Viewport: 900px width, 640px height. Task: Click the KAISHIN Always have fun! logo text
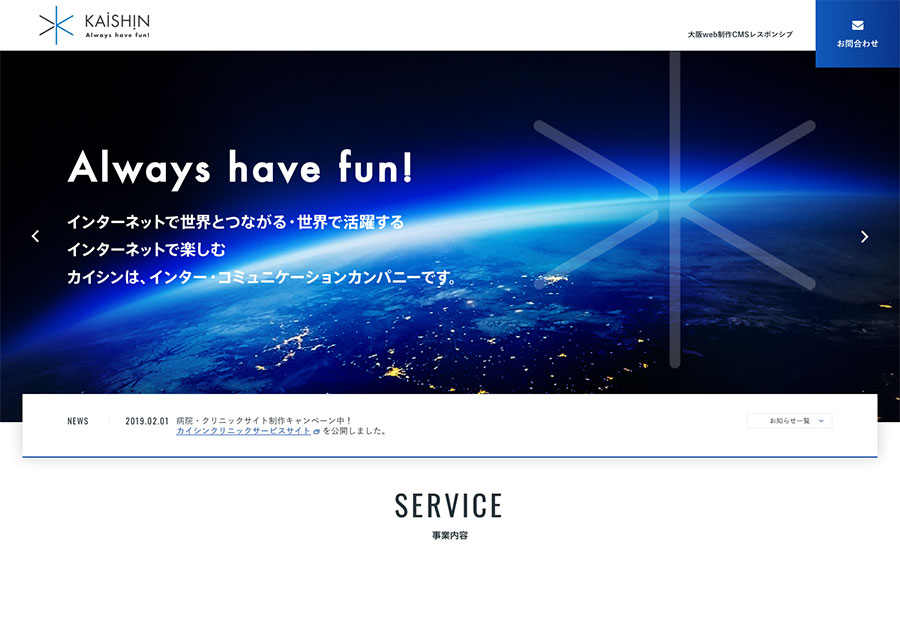[117, 26]
